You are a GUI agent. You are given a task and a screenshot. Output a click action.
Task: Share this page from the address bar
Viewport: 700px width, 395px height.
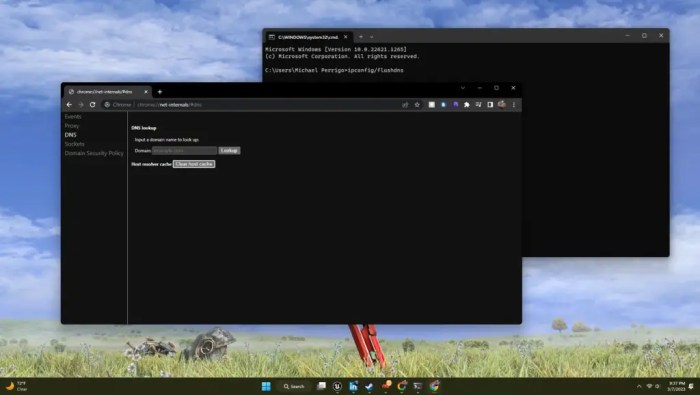[405, 104]
